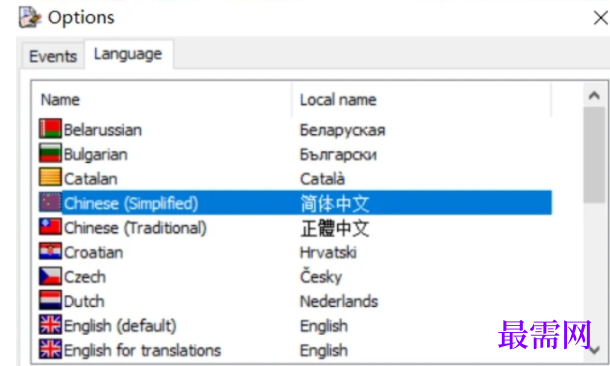
Task: Click the Czech flag icon
Action: coord(50,276)
